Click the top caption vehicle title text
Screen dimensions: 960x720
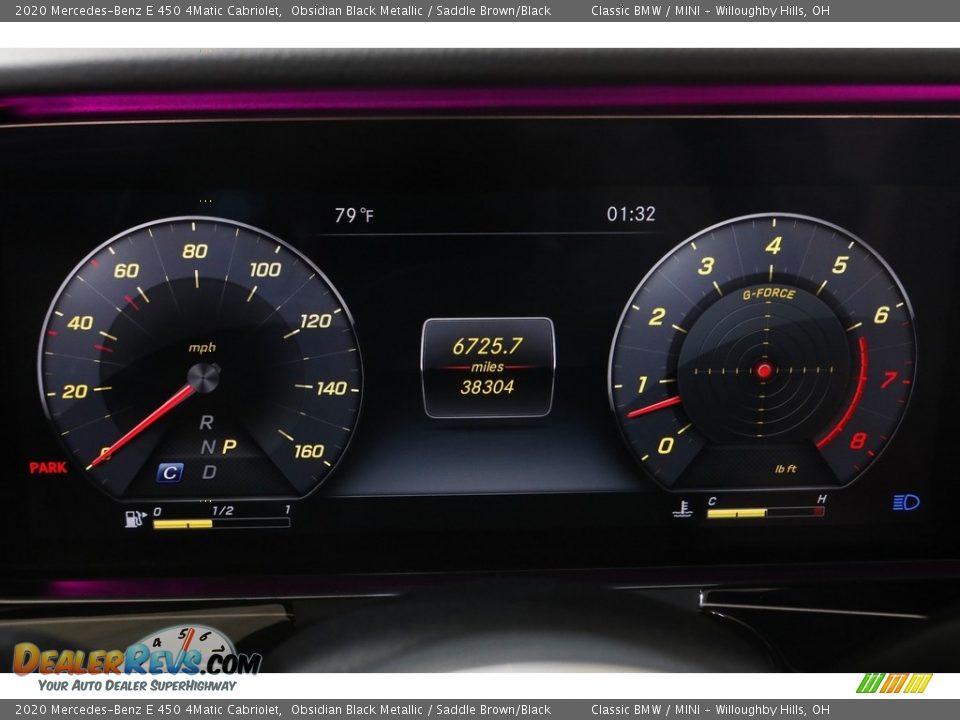tap(283, 10)
